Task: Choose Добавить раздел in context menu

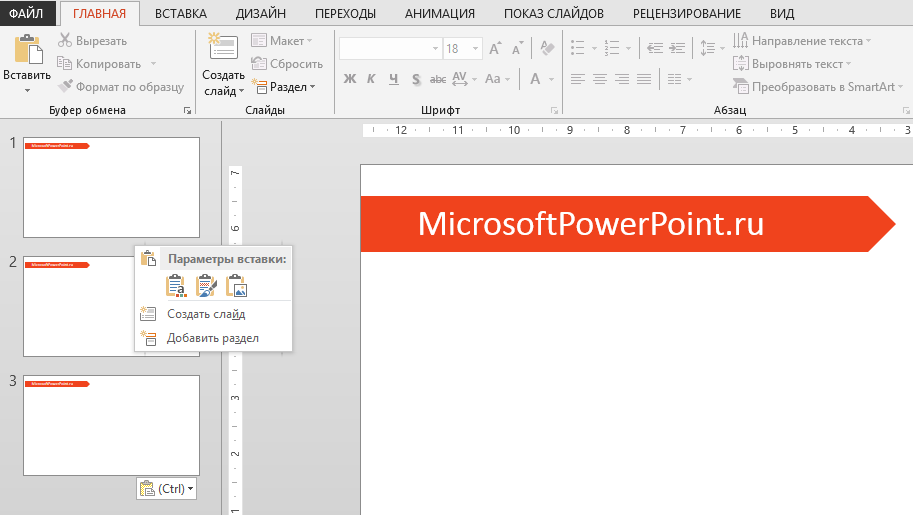Action: [213, 338]
